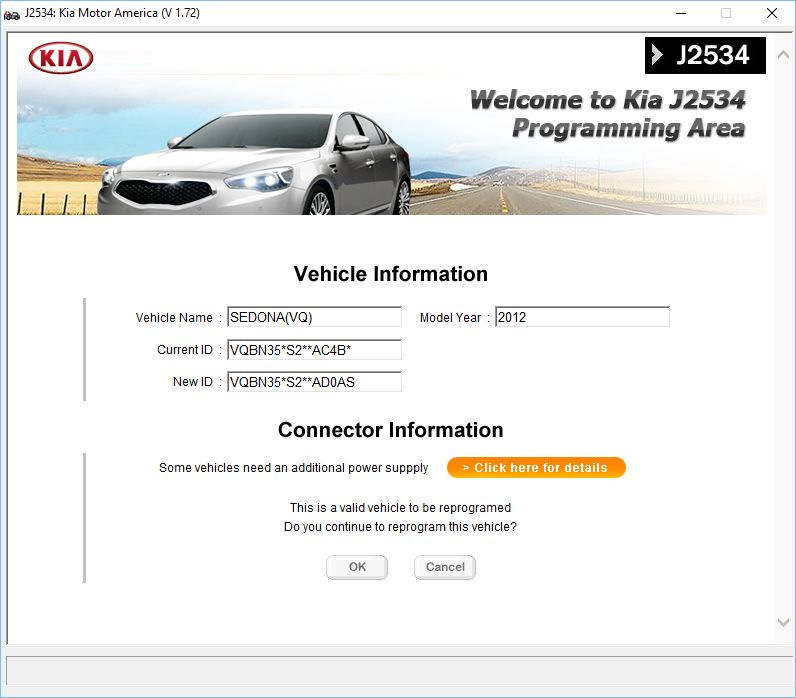This screenshot has height=698, width=796.
Task: Click the 'Current ID' label
Action: (184, 350)
